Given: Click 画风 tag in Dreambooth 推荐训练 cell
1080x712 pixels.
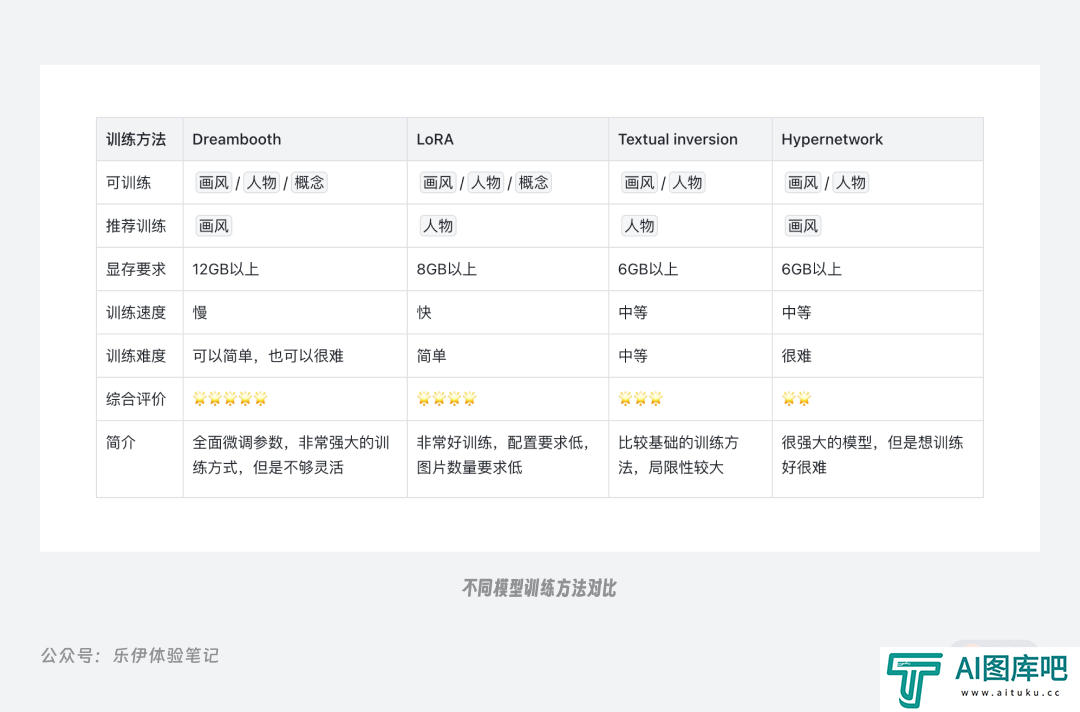Looking at the screenshot, I should (x=214, y=226).
